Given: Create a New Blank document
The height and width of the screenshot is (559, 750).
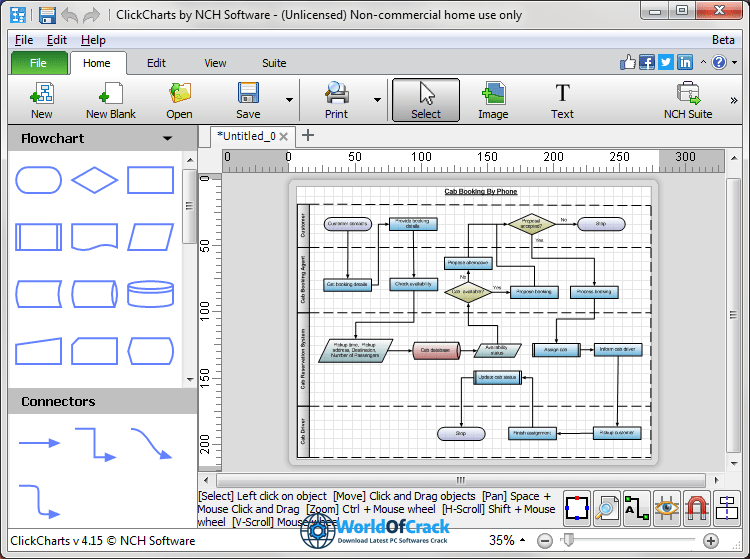Looking at the screenshot, I should (110, 100).
